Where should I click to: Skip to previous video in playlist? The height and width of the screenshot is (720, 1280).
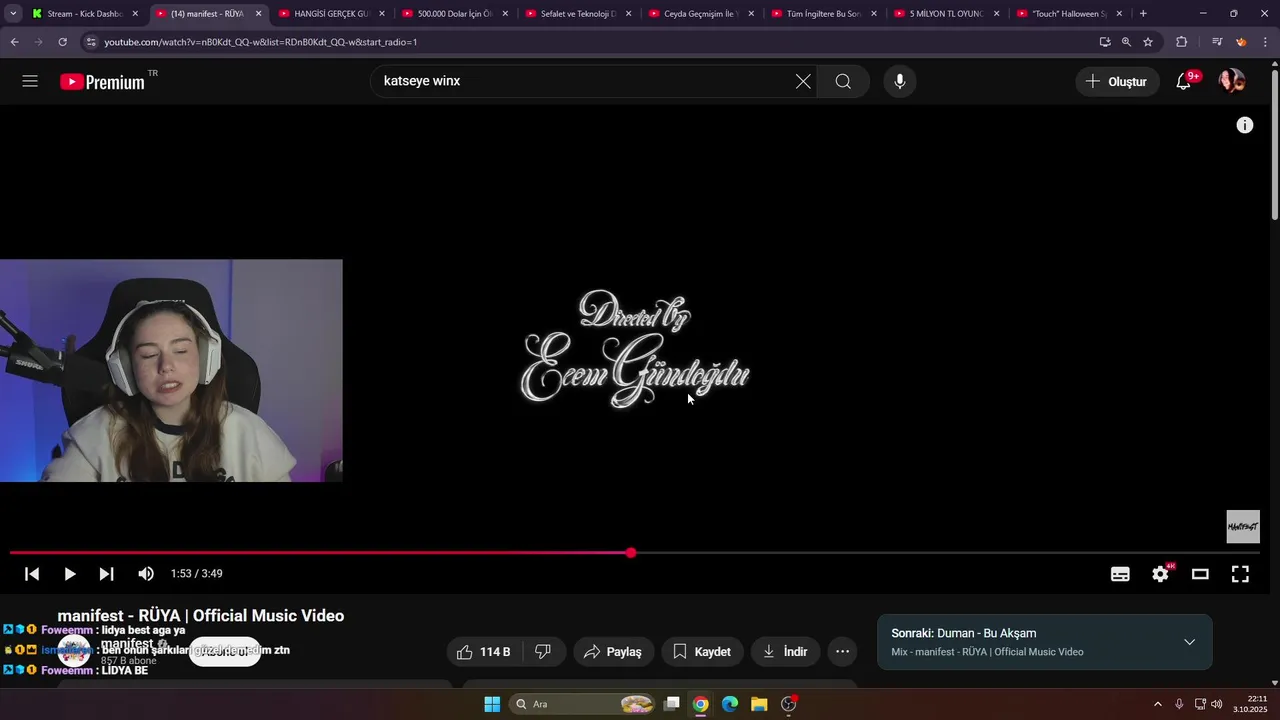point(32,574)
